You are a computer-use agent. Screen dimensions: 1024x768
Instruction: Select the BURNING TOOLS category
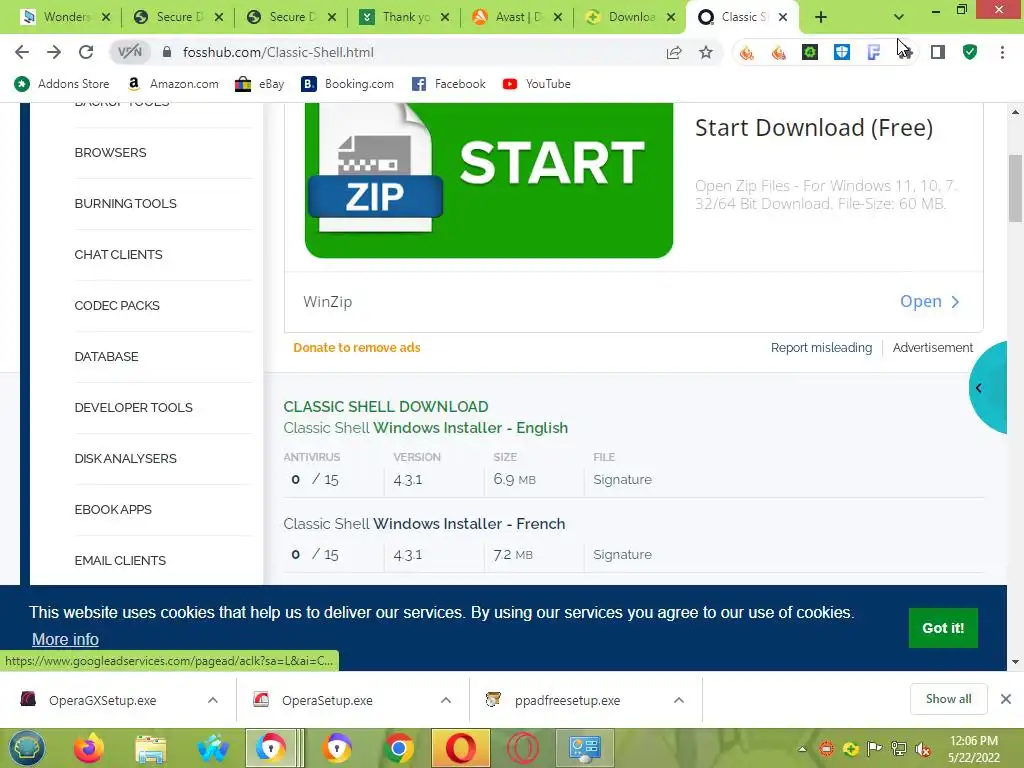125,203
